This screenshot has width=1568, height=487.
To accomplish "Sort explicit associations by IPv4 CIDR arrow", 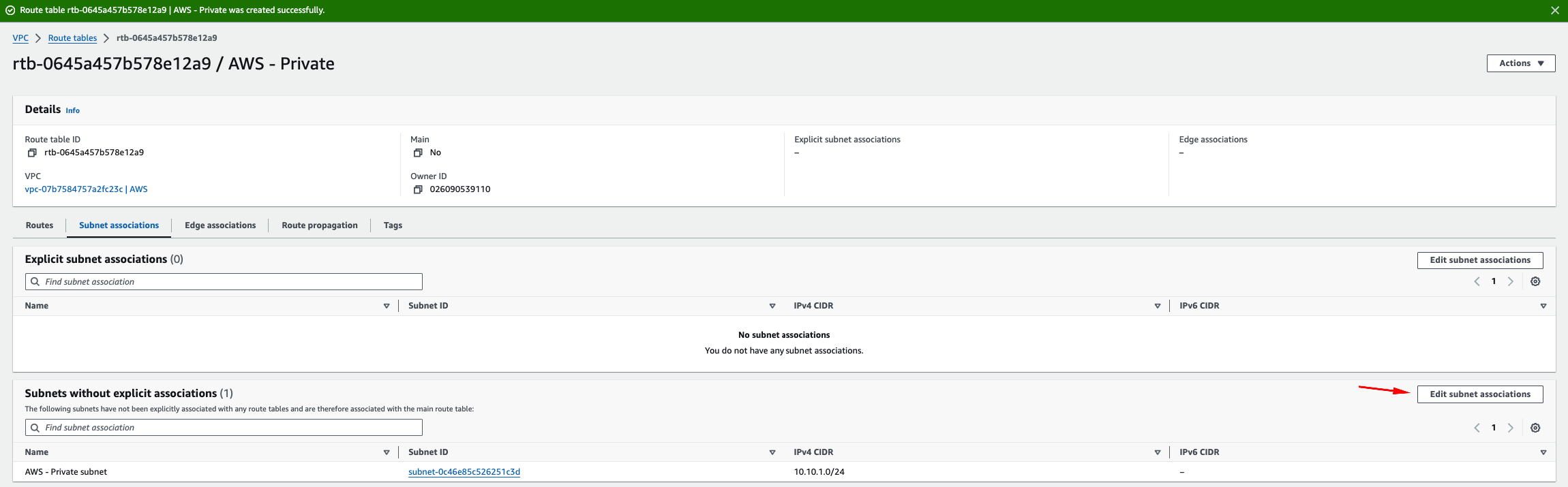I will 1158,306.
